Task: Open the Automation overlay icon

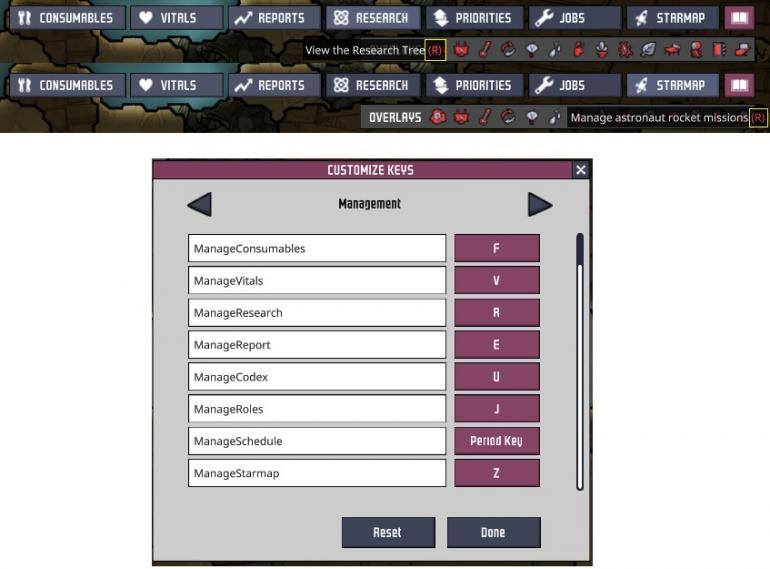Action: coord(719,50)
